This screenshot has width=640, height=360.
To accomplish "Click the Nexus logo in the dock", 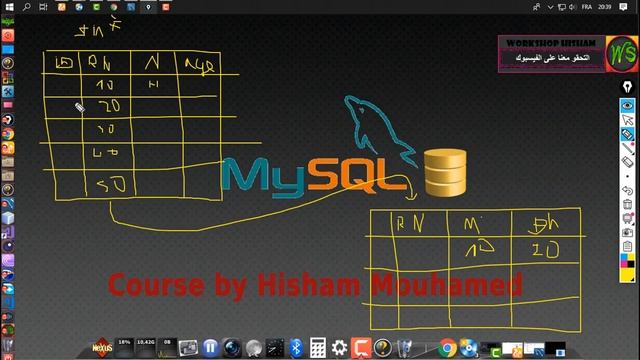I will (x=102, y=348).
